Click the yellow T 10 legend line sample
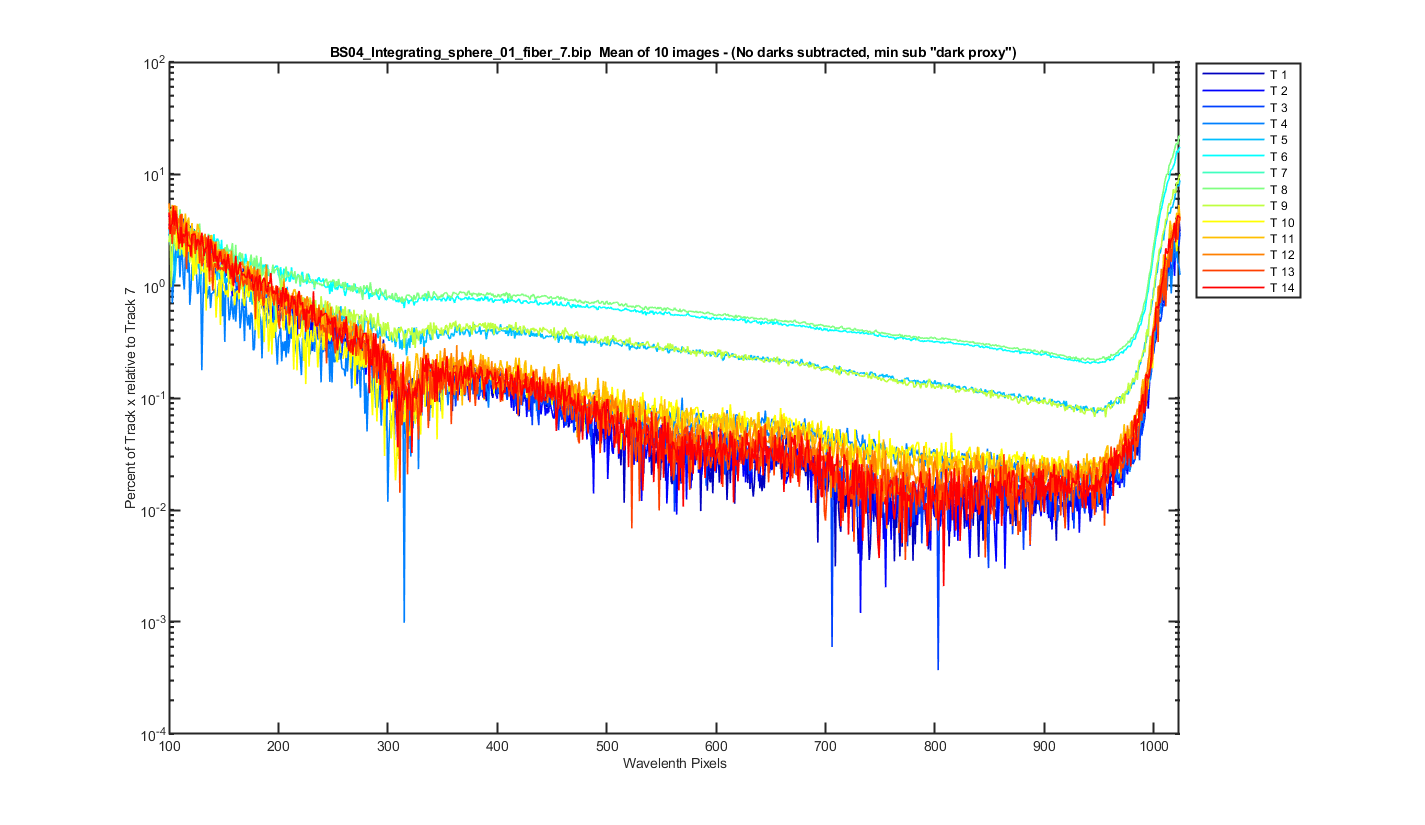1425x825 pixels. (1233, 222)
